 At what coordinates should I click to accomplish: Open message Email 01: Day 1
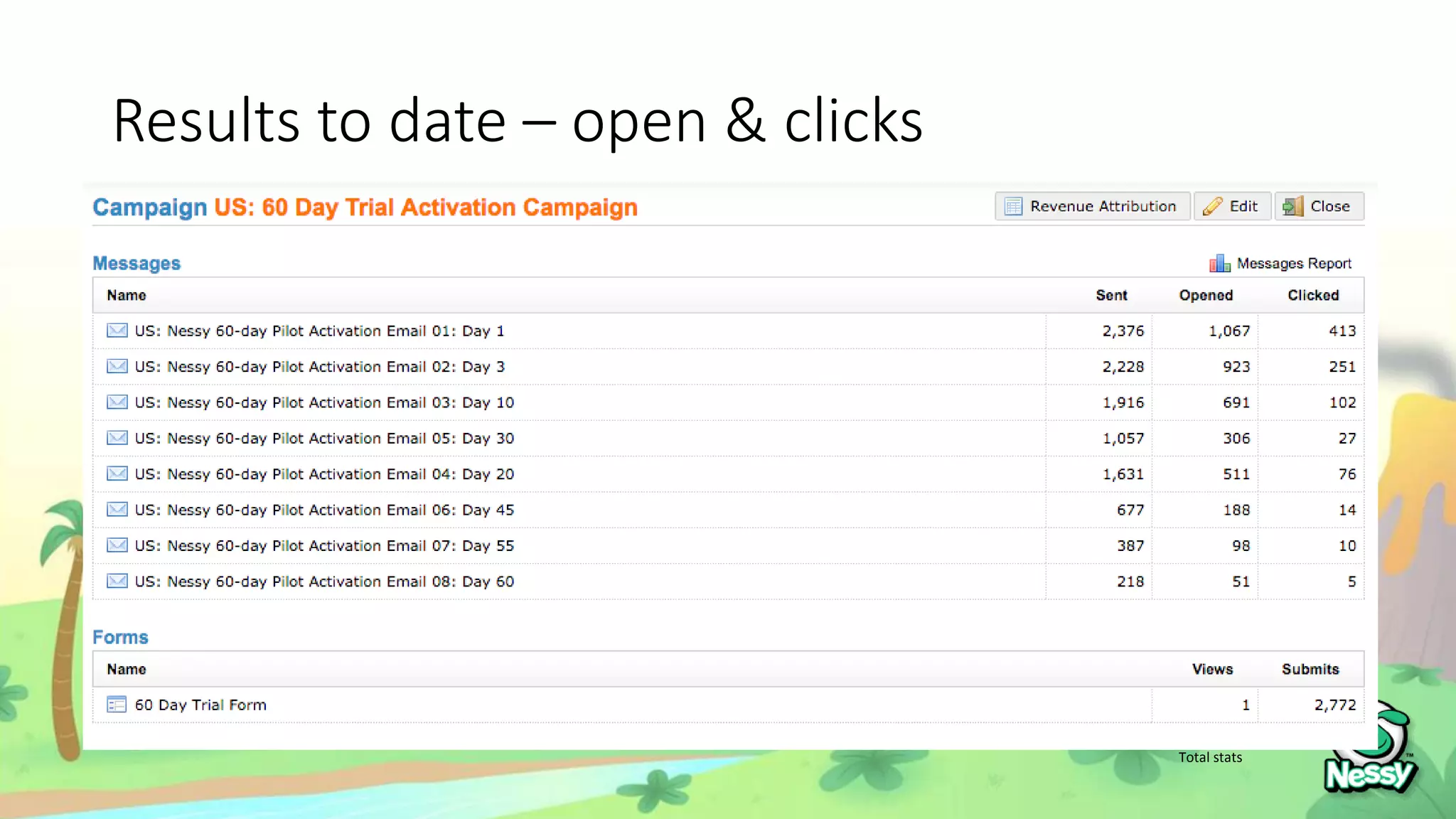pyautogui.click(x=319, y=331)
